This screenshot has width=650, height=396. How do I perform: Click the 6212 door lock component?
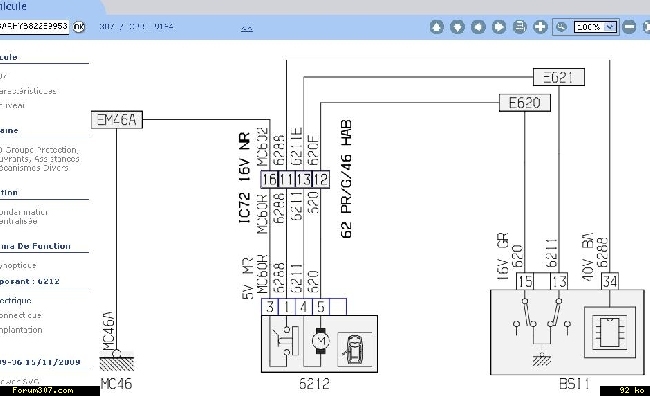pos(319,344)
